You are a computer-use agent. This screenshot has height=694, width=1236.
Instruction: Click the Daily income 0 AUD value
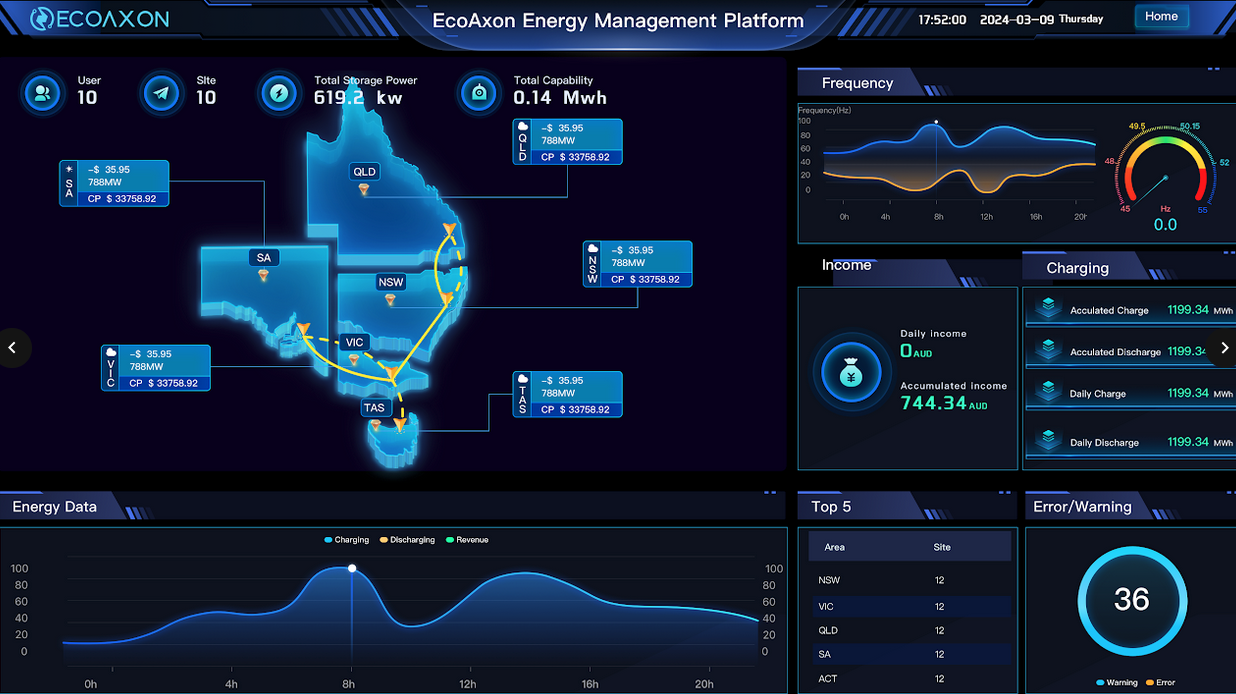pos(916,351)
